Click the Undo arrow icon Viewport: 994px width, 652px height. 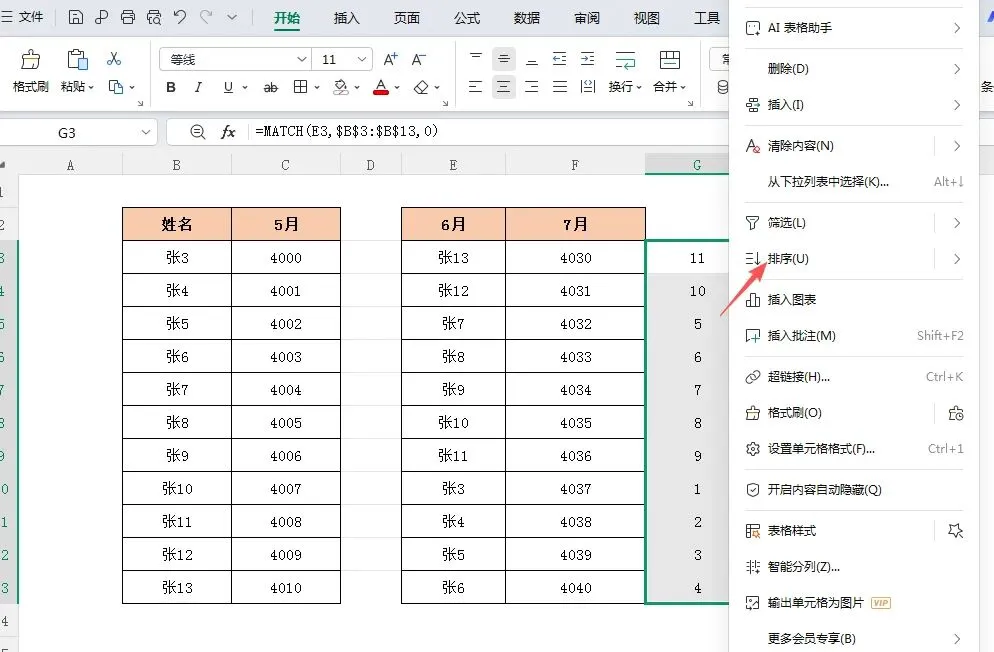180,17
